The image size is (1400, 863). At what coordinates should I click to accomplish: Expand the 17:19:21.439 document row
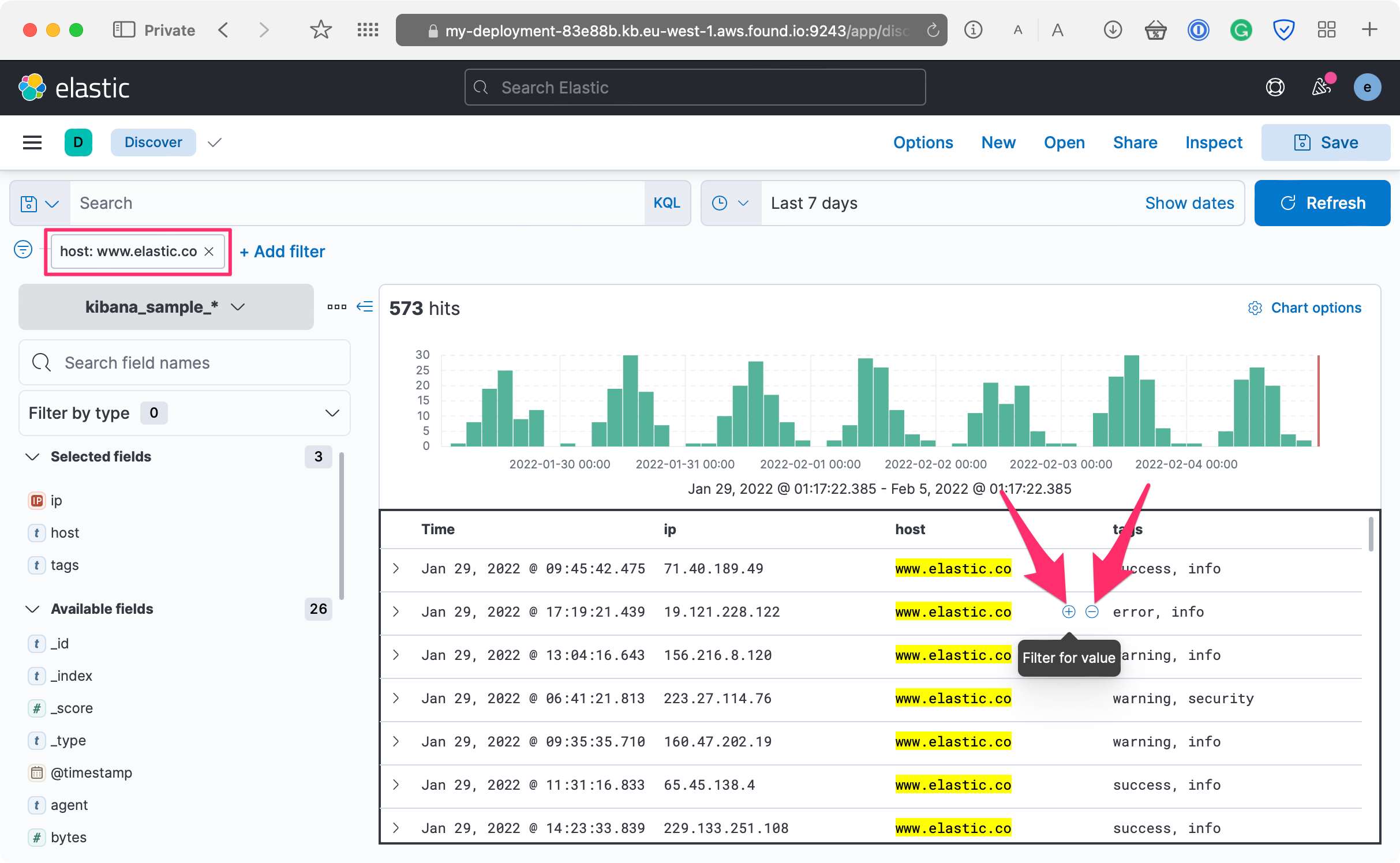coord(396,611)
